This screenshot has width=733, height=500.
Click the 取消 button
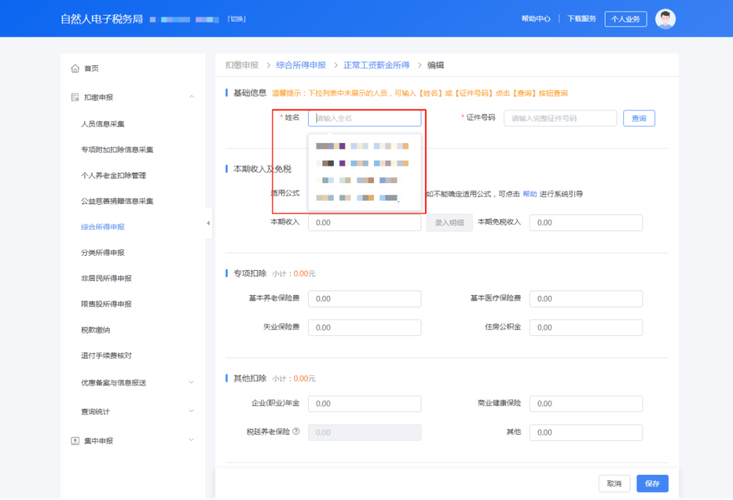click(614, 483)
